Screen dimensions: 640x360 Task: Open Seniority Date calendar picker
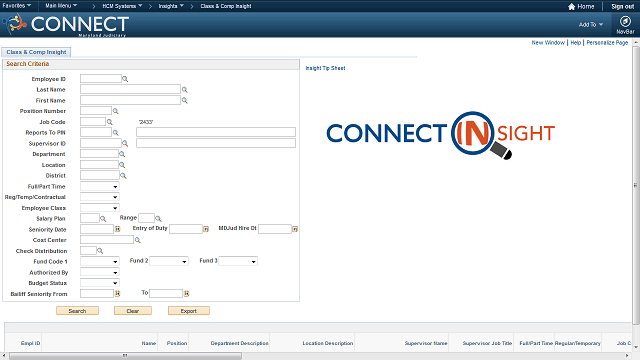[118, 229]
